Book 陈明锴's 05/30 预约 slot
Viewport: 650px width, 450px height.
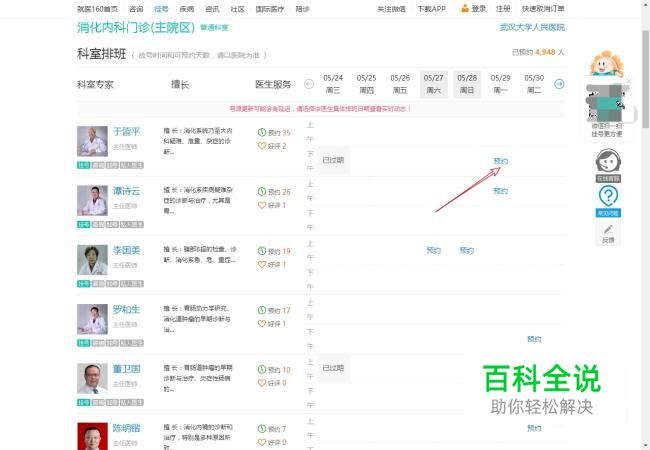click(x=534, y=428)
